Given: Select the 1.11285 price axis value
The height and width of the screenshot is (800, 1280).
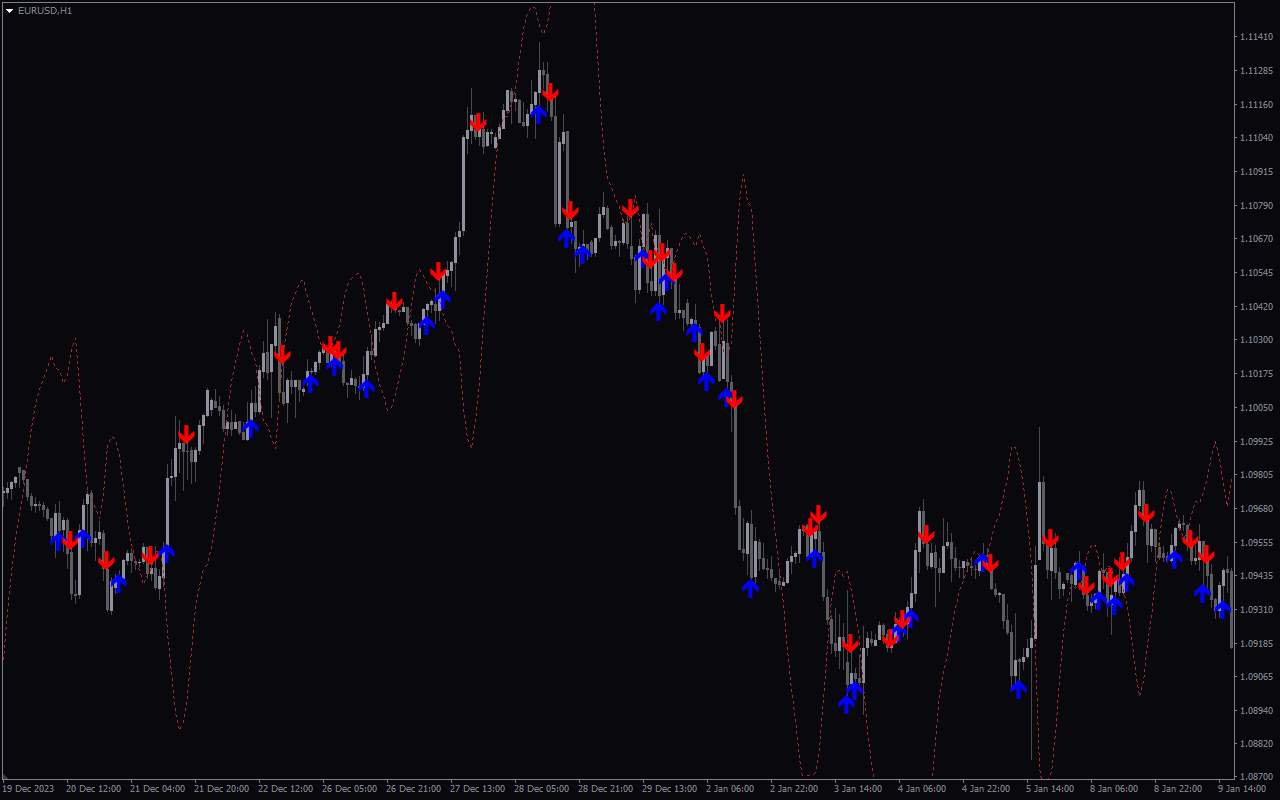Looking at the screenshot, I should click(1256, 71).
